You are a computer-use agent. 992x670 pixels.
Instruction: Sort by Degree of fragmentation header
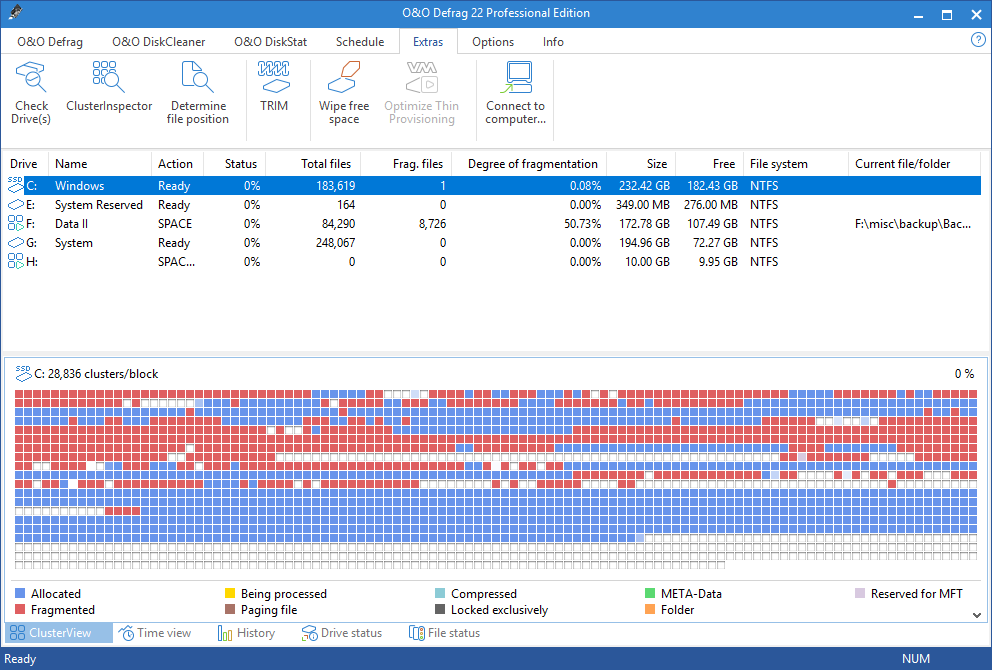click(x=529, y=164)
